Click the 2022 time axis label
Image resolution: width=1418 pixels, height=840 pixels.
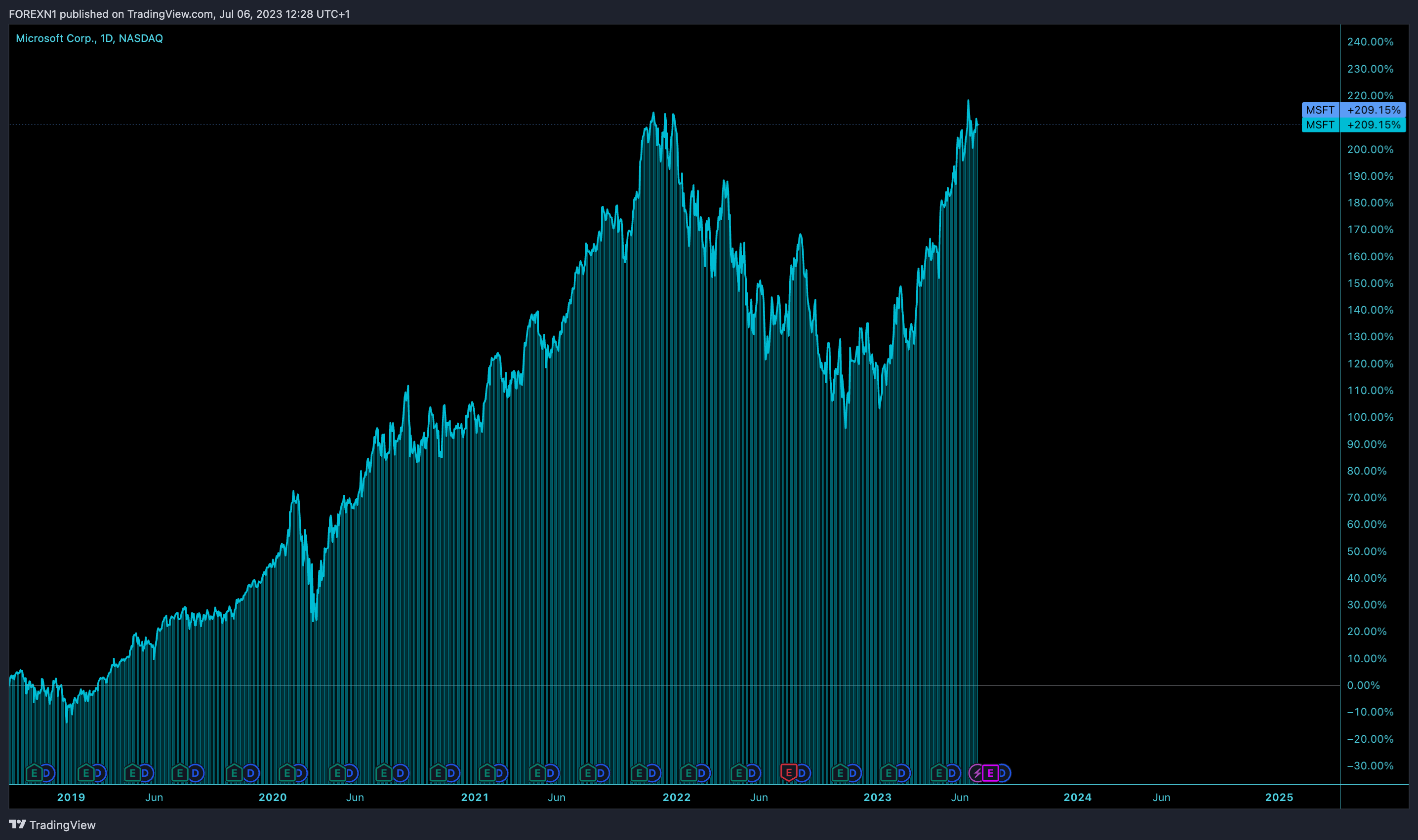click(x=677, y=798)
